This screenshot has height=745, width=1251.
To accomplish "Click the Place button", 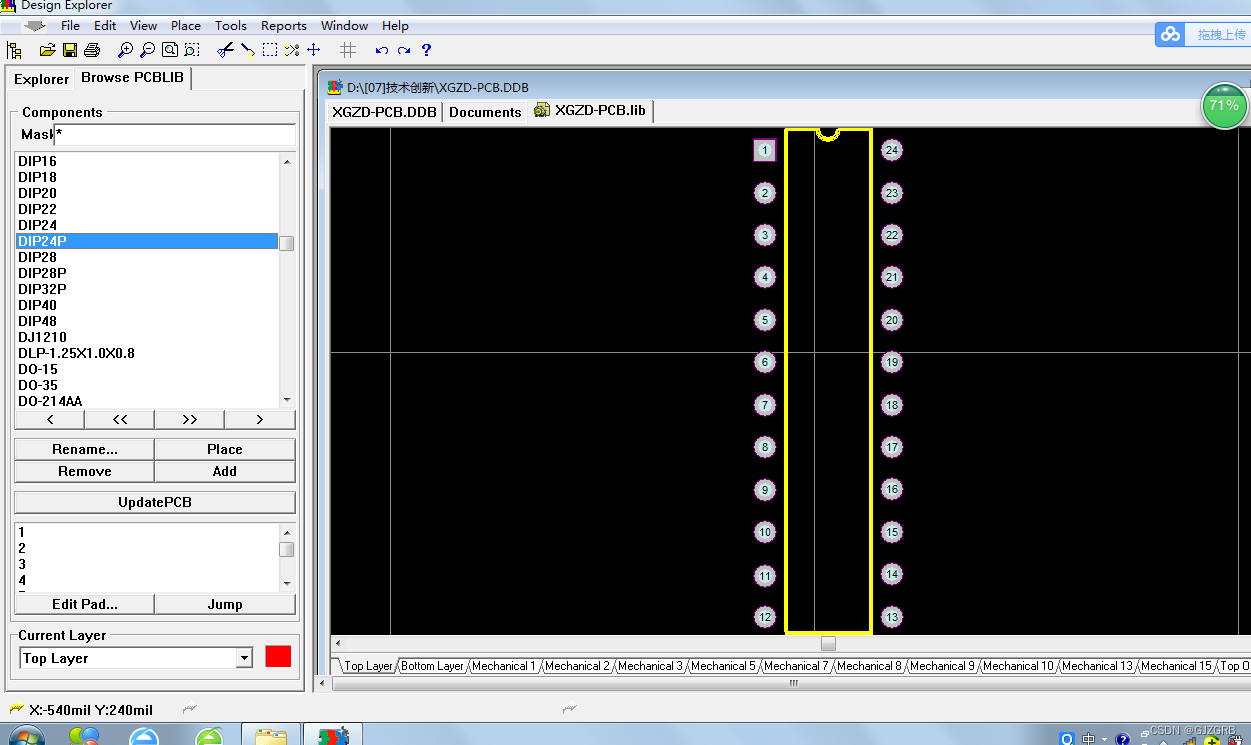I will (x=224, y=449).
